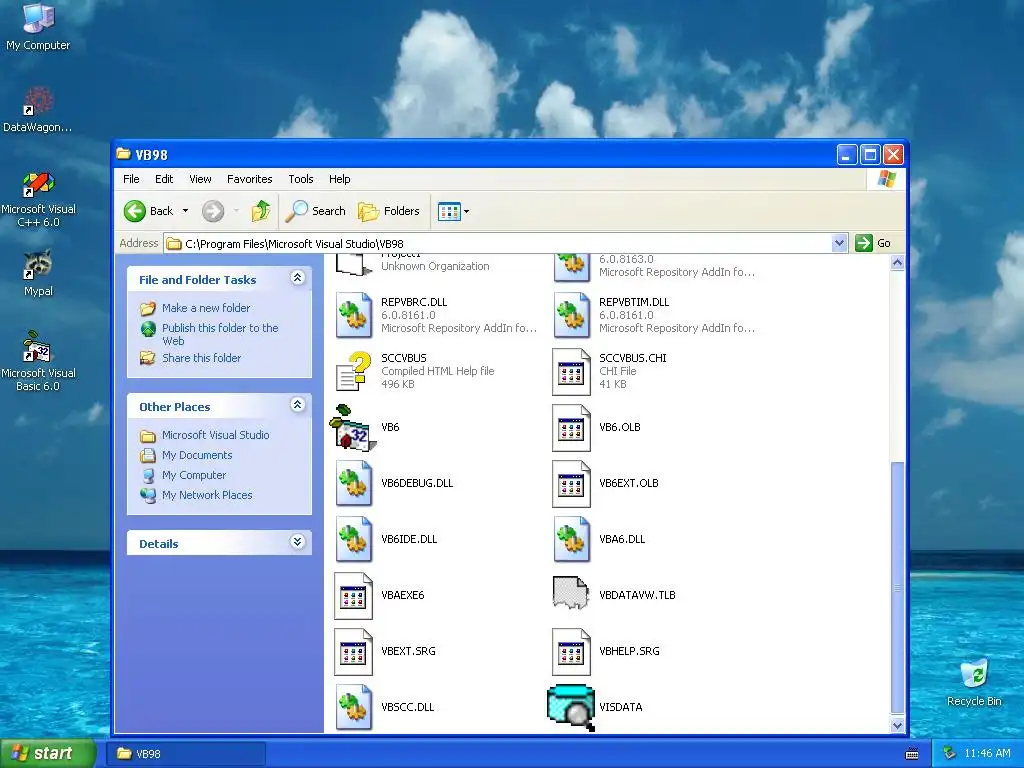Go up one folder level
Viewport: 1024px width, 768px height.
point(261,211)
